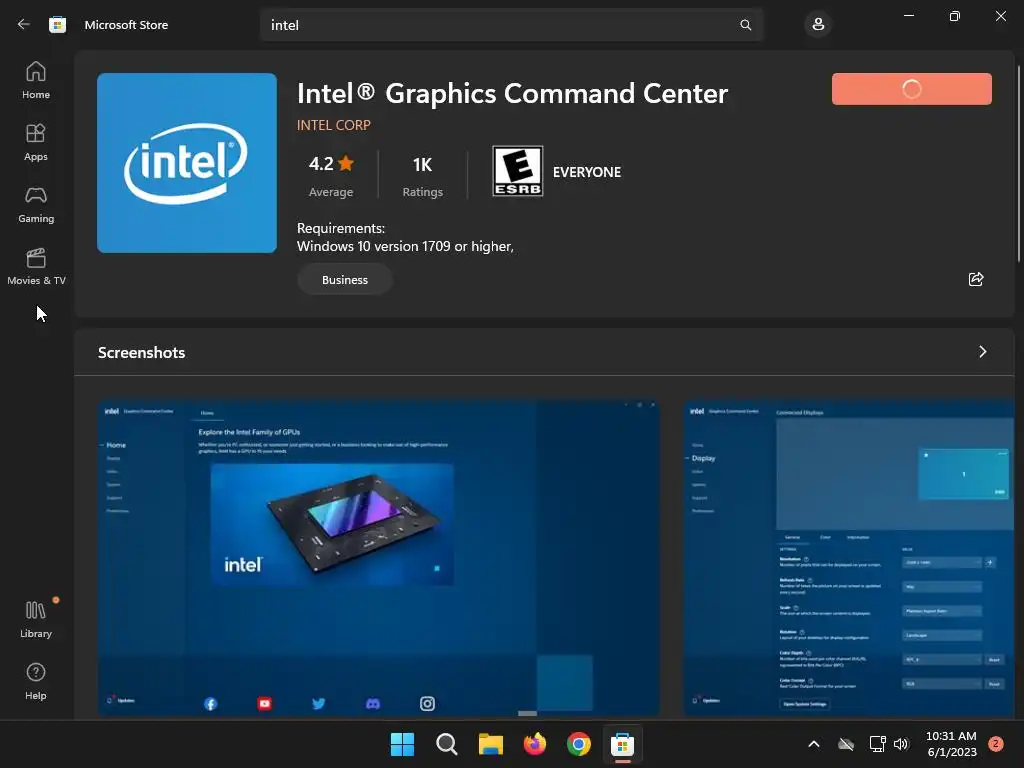Screen dimensions: 1024x768
Task: Open the clock showing 10:31 AM
Action: pyautogui.click(x=952, y=744)
